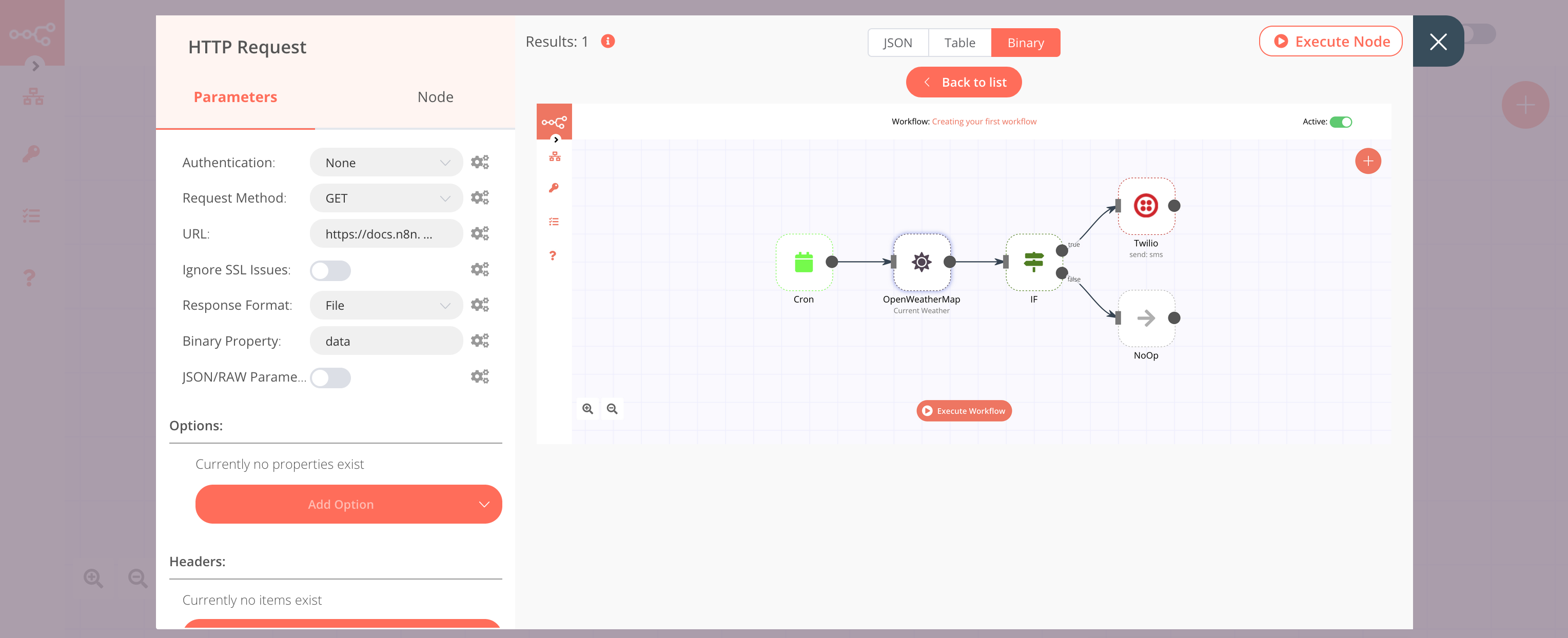Image resolution: width=1568 pixels, height=638 pixels.
Task: Open the Executions list icon
Action: (554, 221)
